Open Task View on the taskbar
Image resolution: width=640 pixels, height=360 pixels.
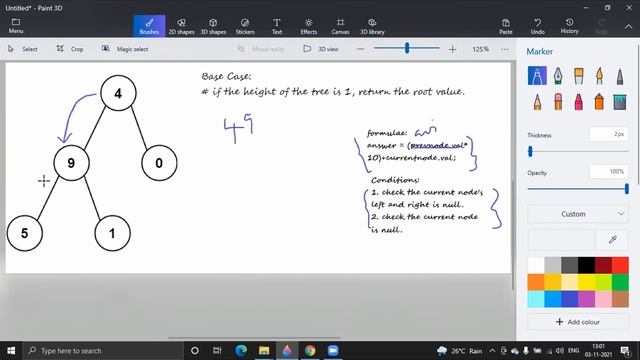(x=217, y=351)
